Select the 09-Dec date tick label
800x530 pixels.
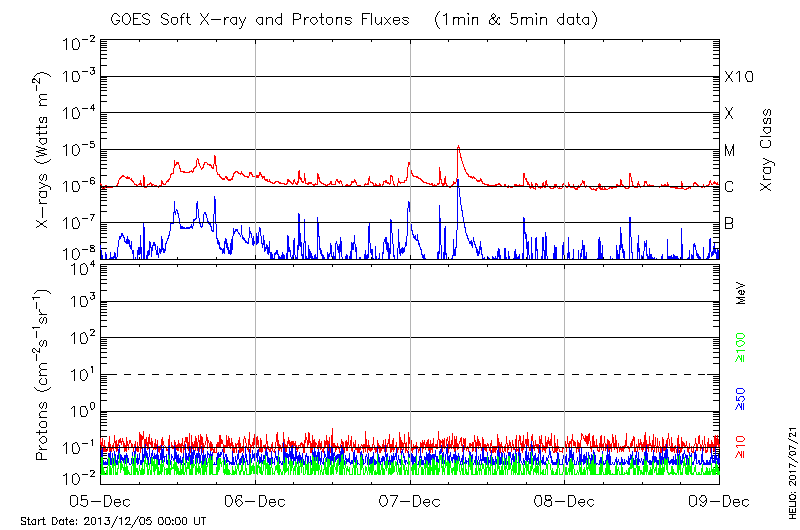coord(718,500)
